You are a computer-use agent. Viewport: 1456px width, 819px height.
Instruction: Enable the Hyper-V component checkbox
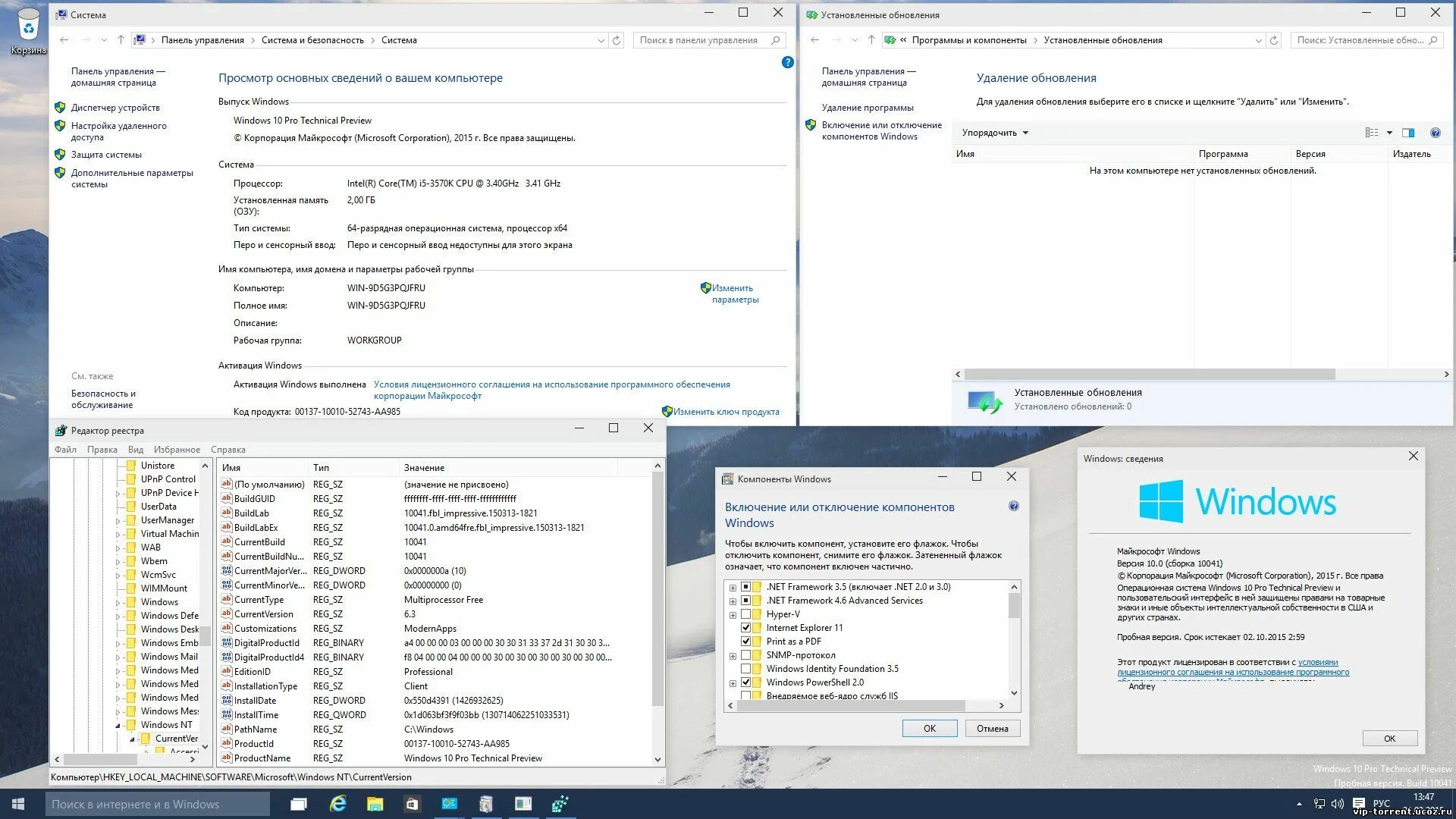point(746,614)
